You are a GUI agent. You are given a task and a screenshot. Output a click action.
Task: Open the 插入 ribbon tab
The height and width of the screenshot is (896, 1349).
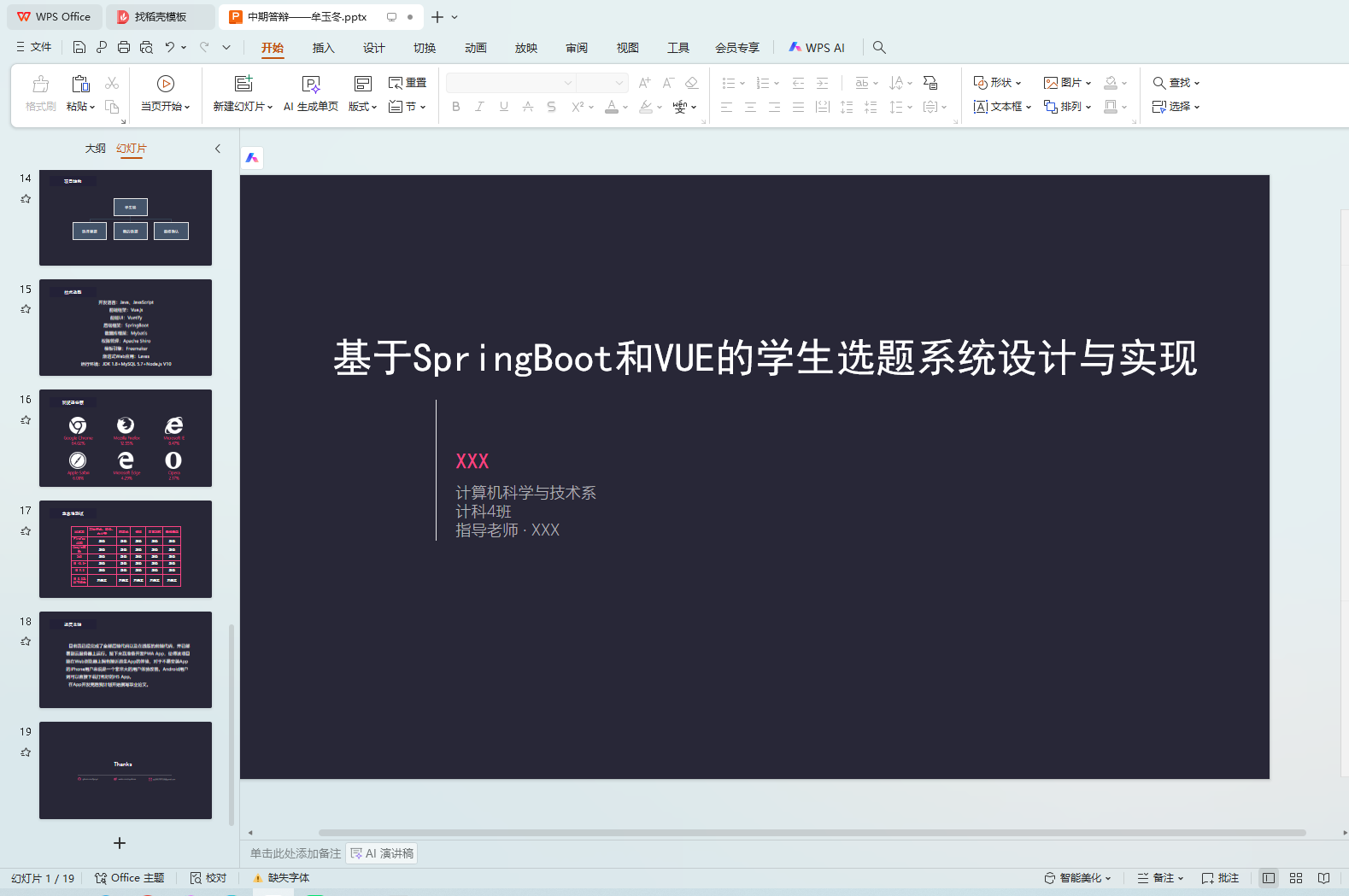323,48
